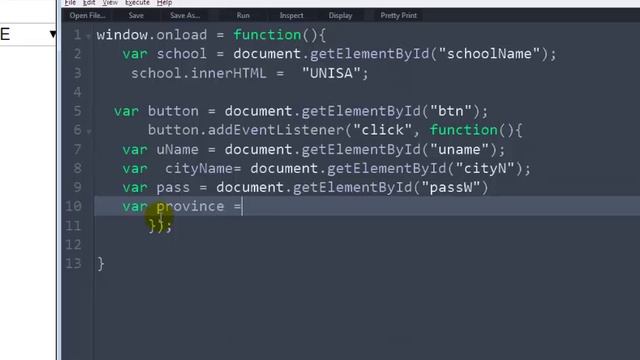The image size is (640, 360).
Task: Click the word province on line 10
Action: 190,207
